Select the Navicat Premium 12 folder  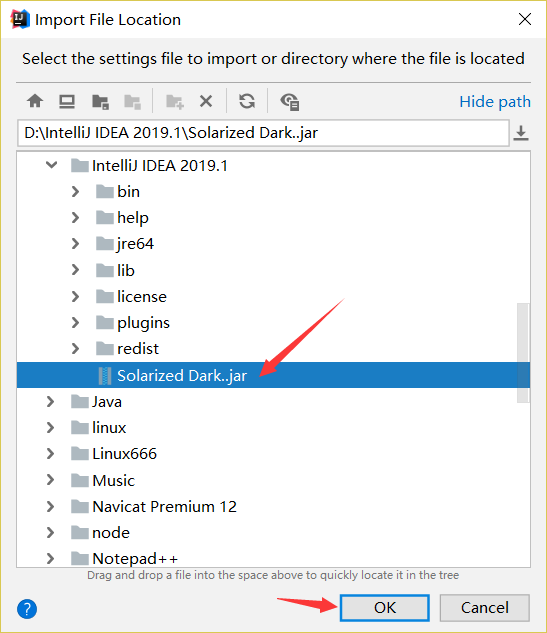click(273, 506)
